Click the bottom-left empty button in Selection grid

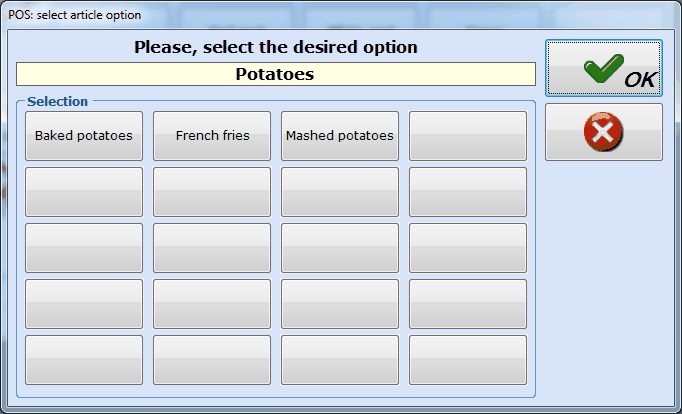coord(84,360)
